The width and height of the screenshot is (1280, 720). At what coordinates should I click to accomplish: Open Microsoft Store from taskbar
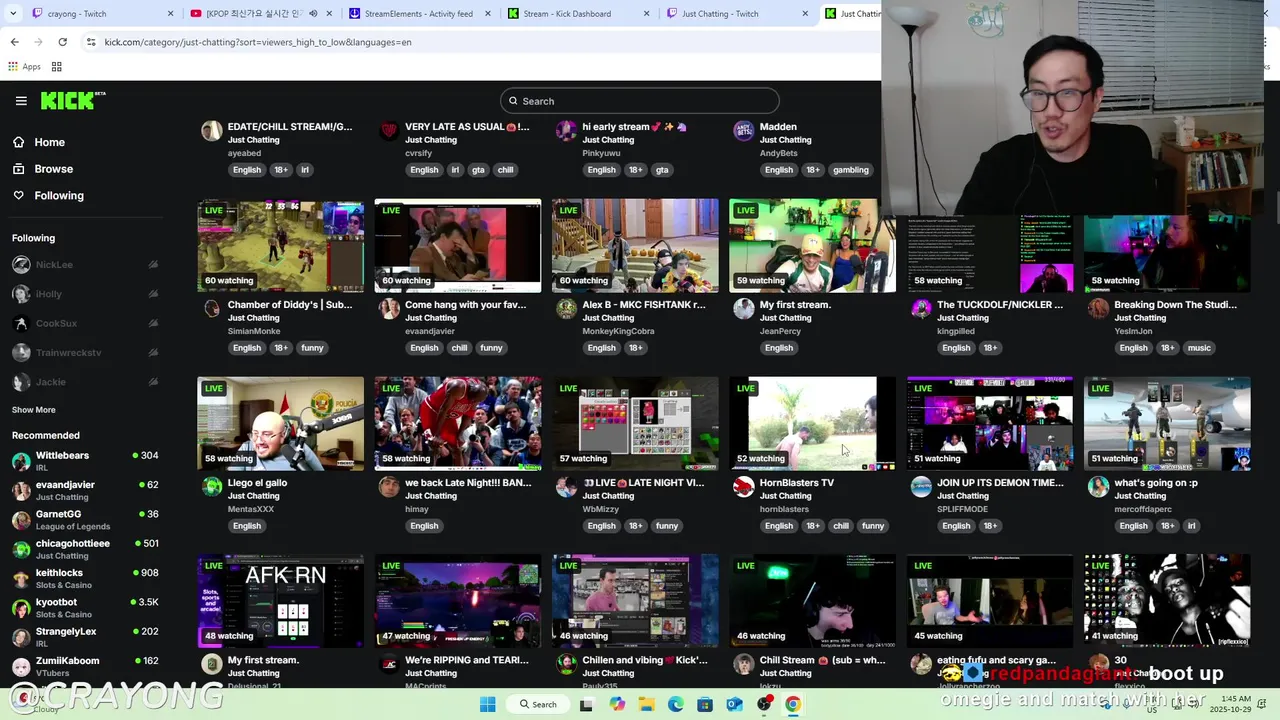coord(705,704)
